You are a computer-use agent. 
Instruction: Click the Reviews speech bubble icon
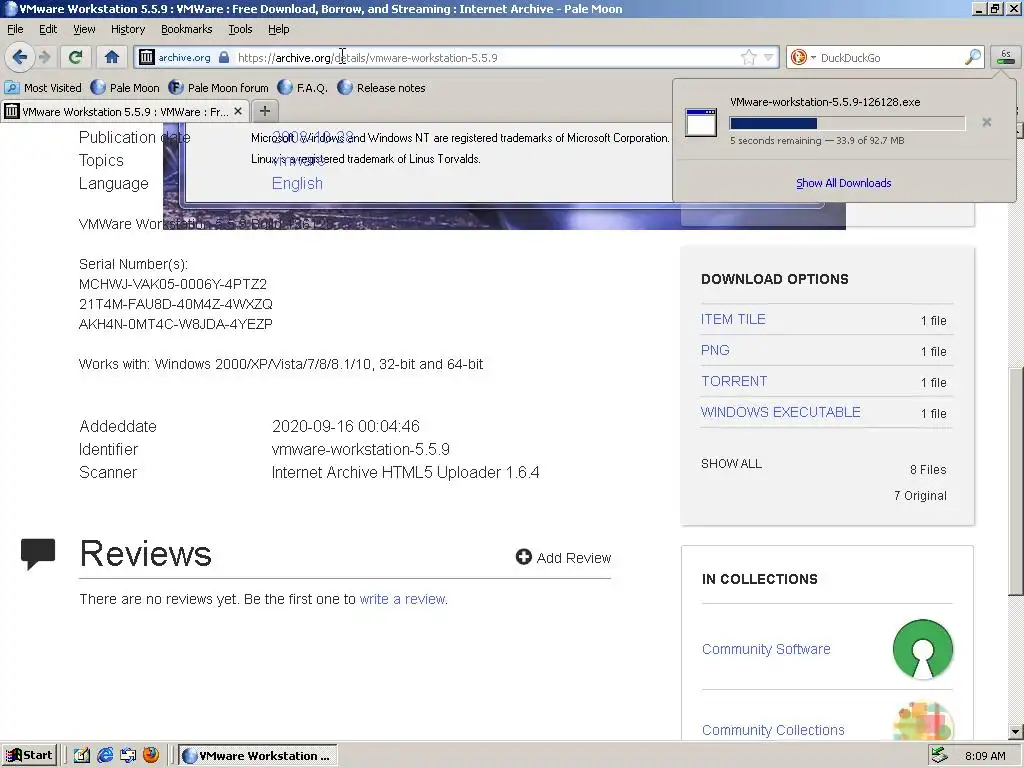(38, 554)
